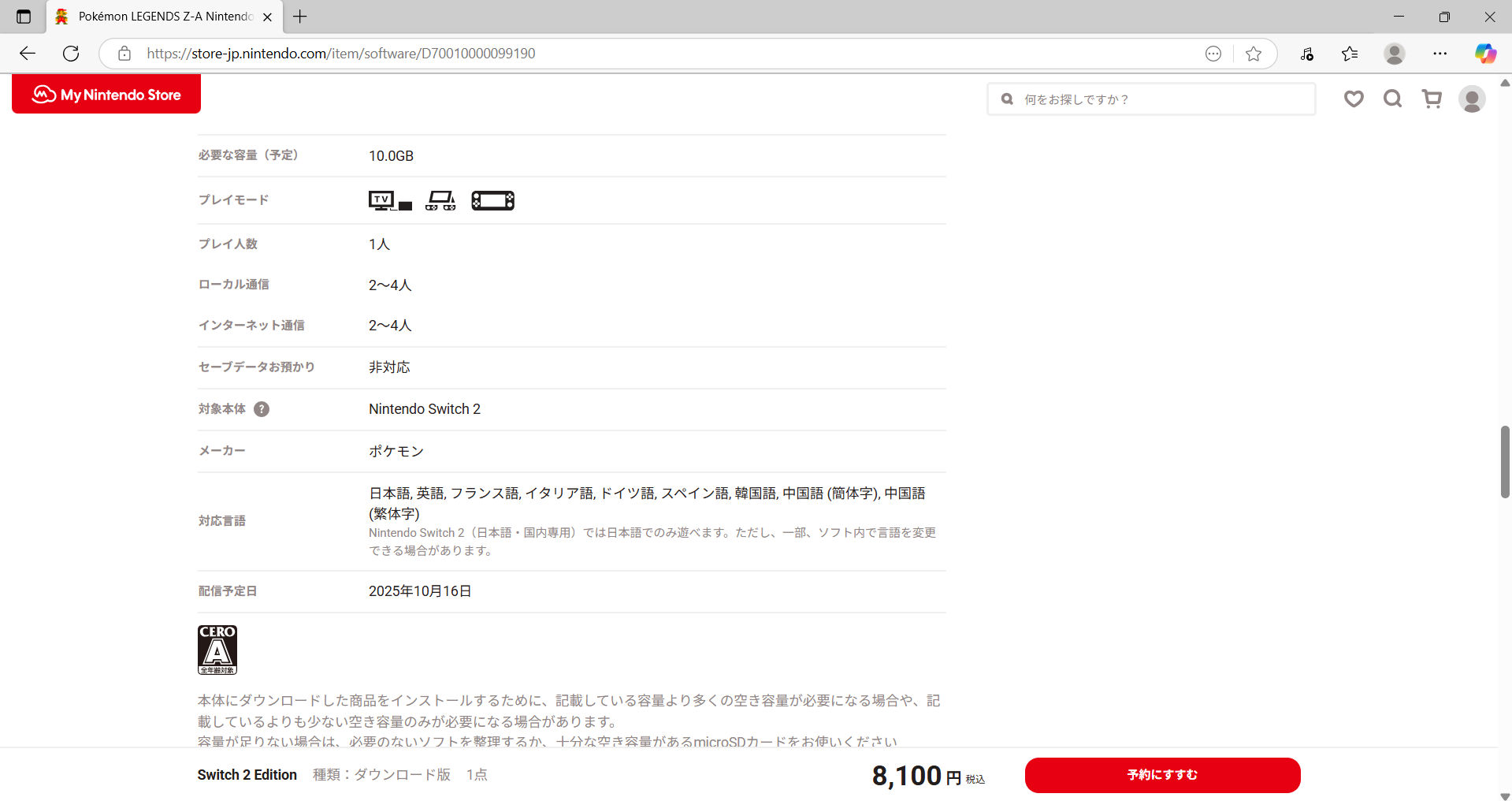1512x801 pixels.
Task: Go to My Nintendo Store home
Action: click(x=106, y=95)
